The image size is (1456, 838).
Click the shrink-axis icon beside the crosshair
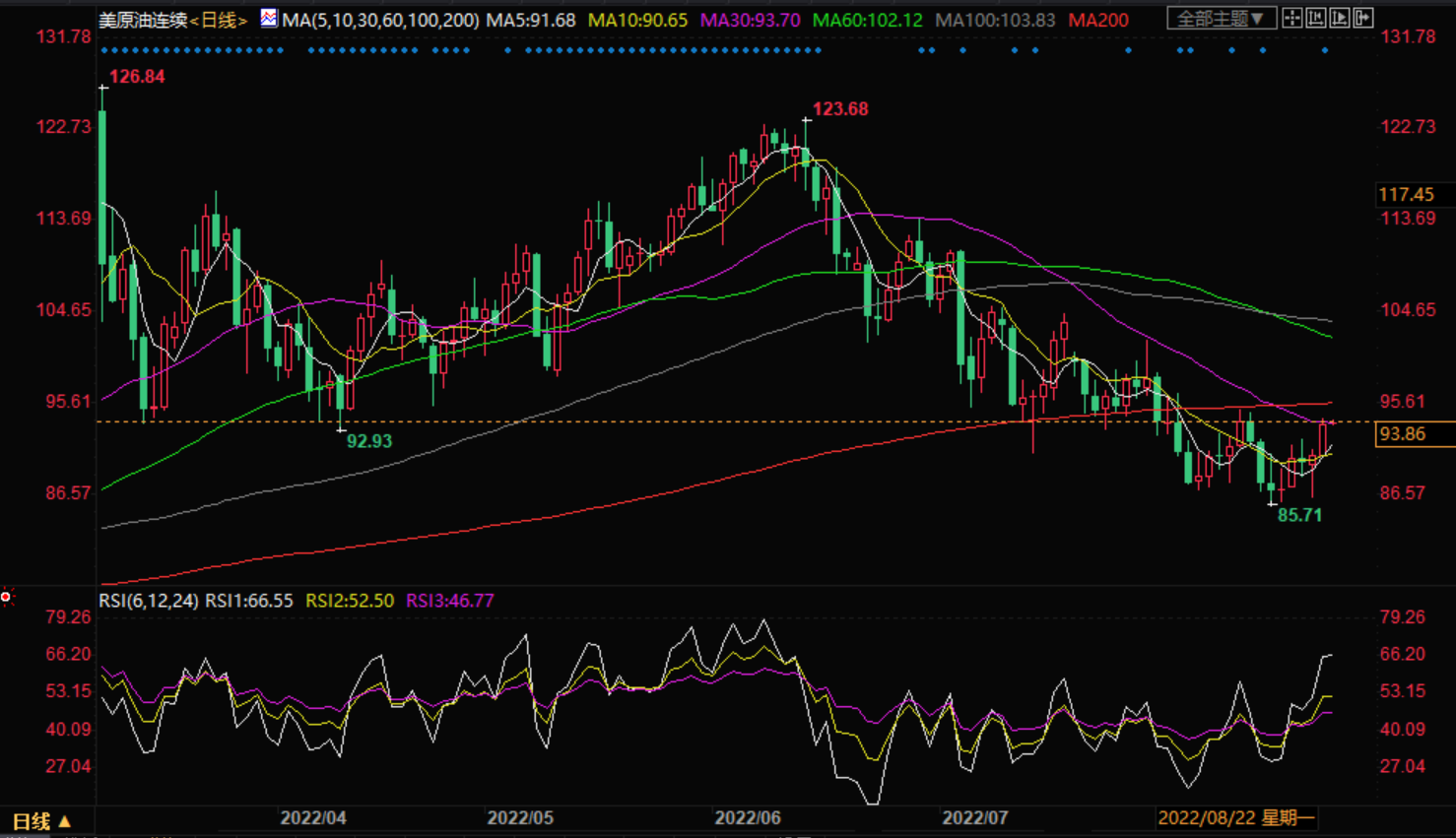point(1316,18)
